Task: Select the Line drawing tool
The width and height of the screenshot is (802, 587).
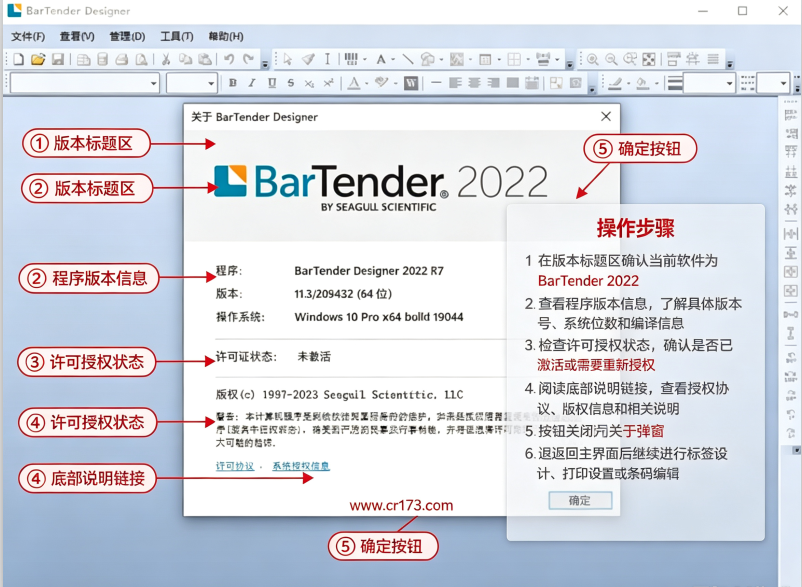Action: 408,59
